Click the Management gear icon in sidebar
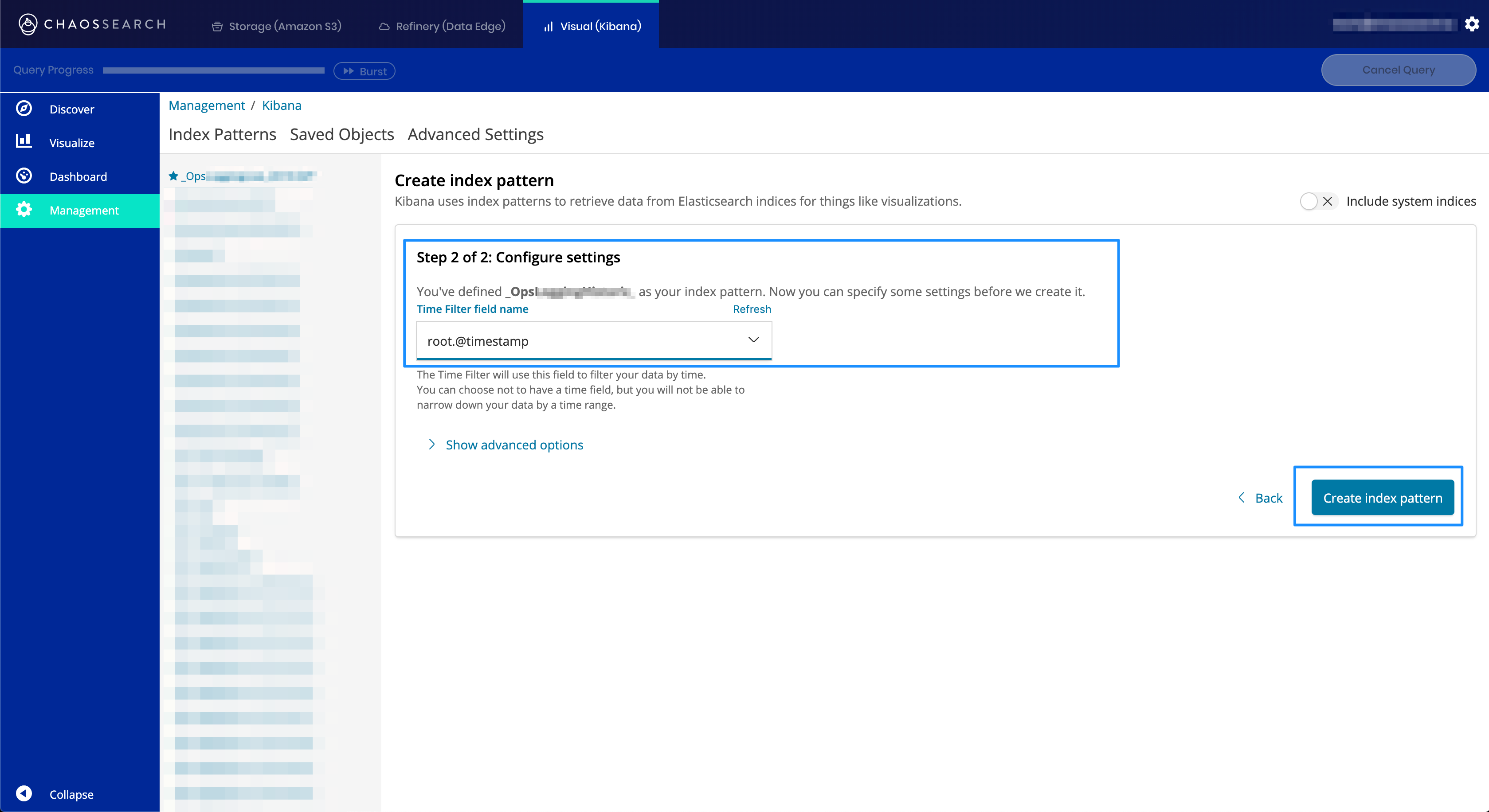 24,210
